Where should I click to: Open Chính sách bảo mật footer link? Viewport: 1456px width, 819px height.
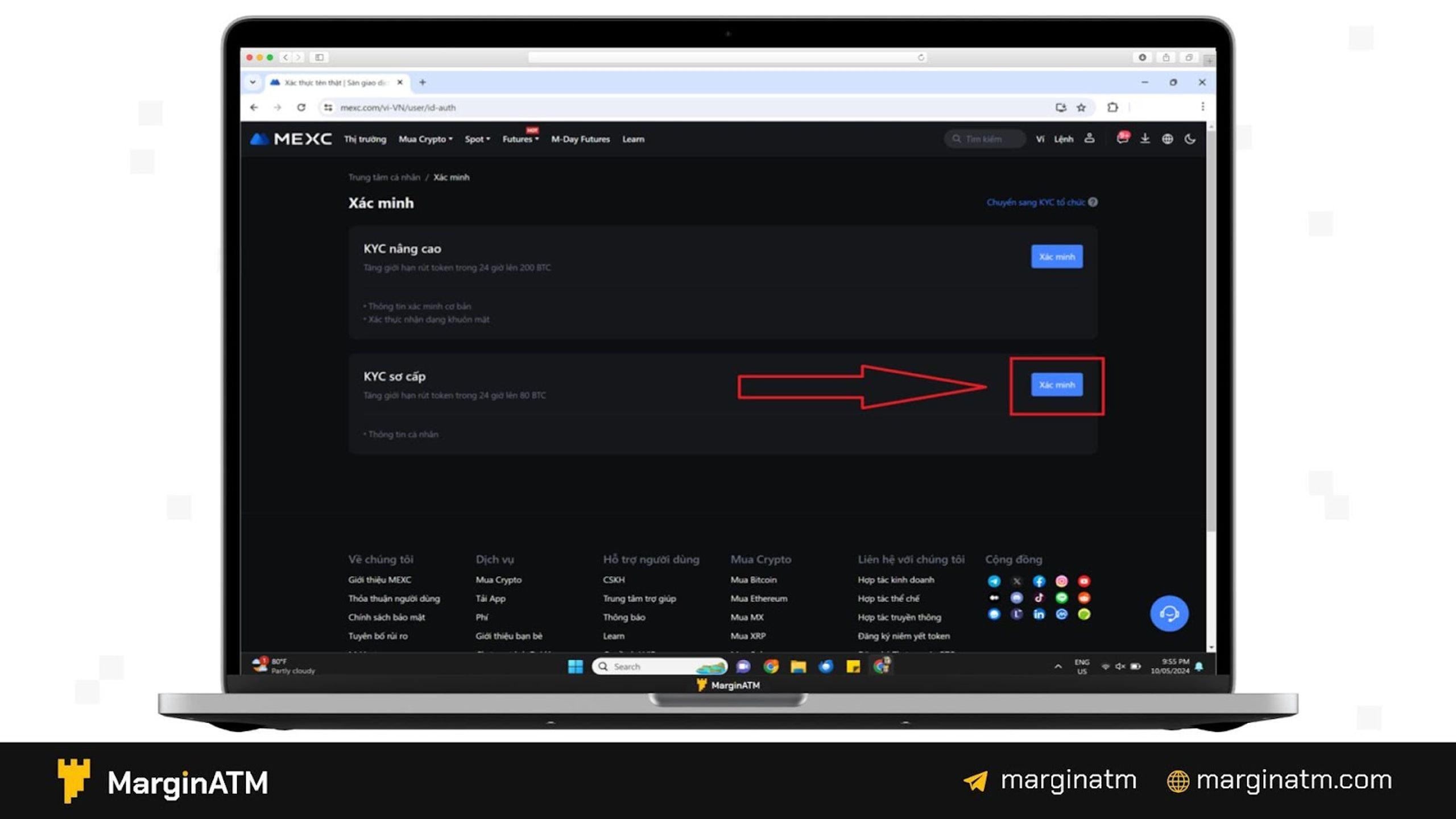coord(386,618)
